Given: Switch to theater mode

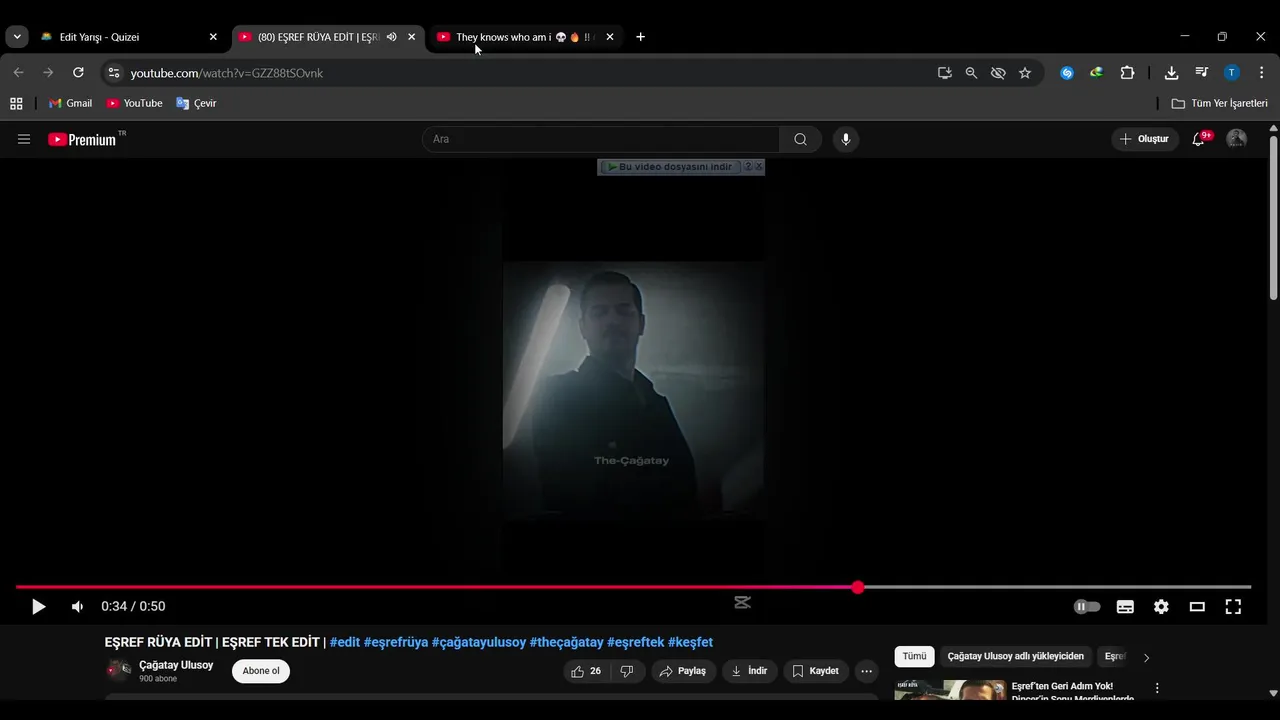Looking at the screenshot, I should click(1197, 606).
